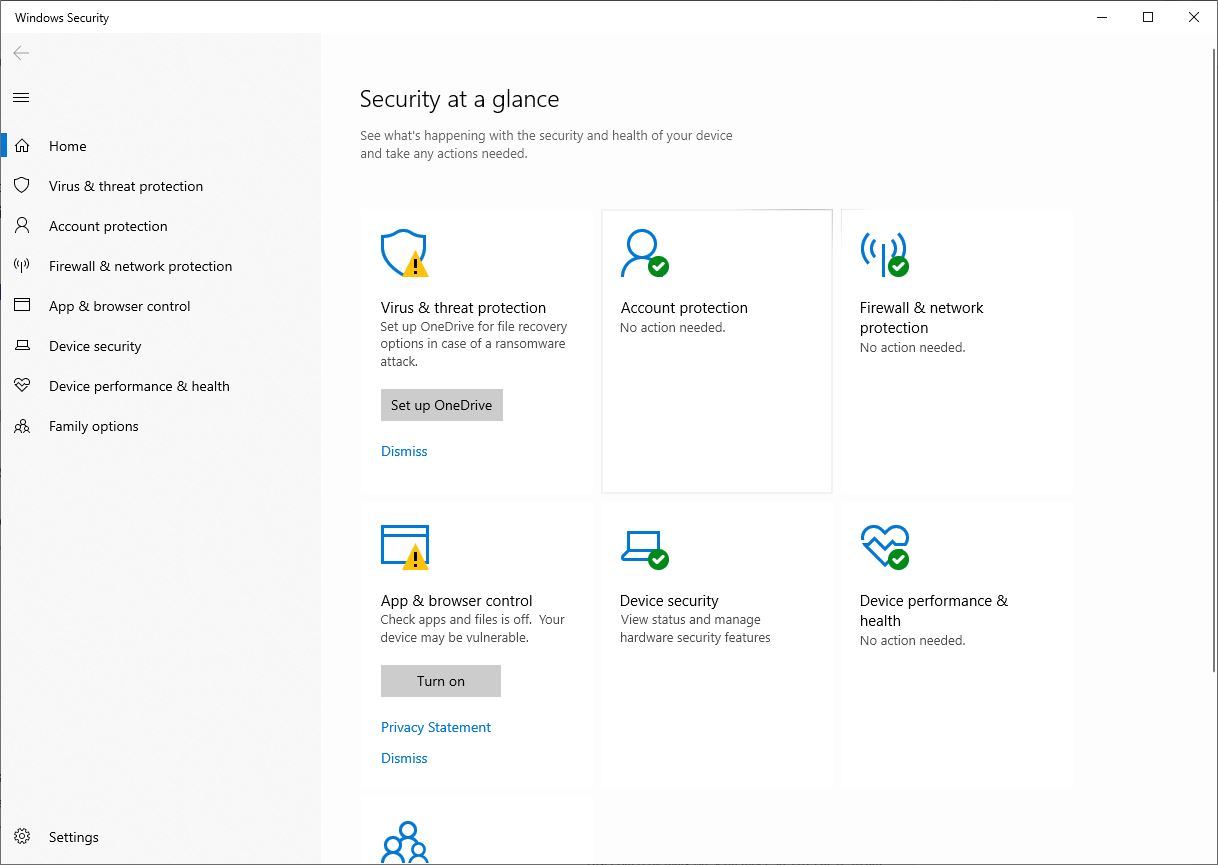Click the Virus & threat protection shield tile icon
The height and width of the screenshot is (865, 1218).
pos(404,253)
